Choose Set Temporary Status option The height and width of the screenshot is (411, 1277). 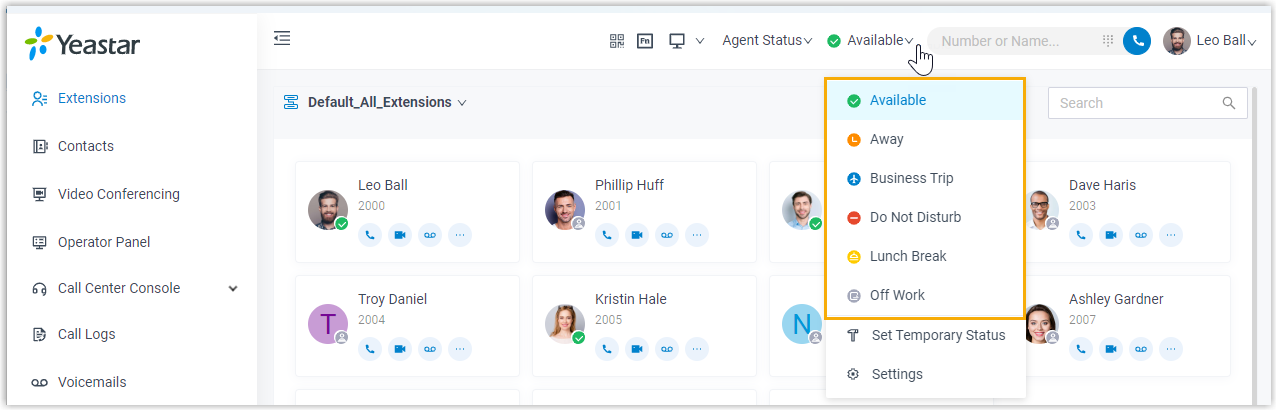(925, 335)
